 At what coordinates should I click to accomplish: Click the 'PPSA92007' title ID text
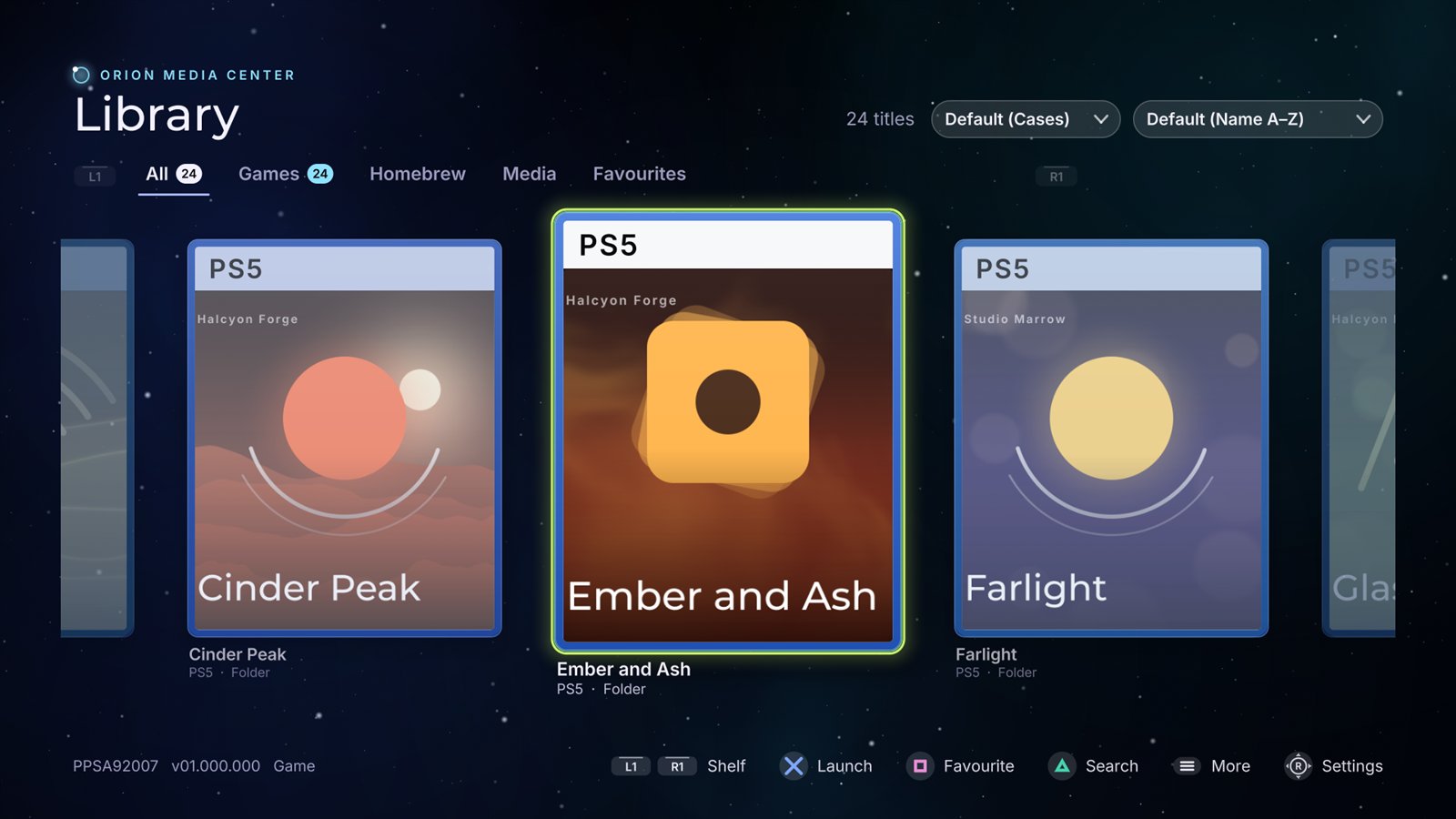point(116,766)
